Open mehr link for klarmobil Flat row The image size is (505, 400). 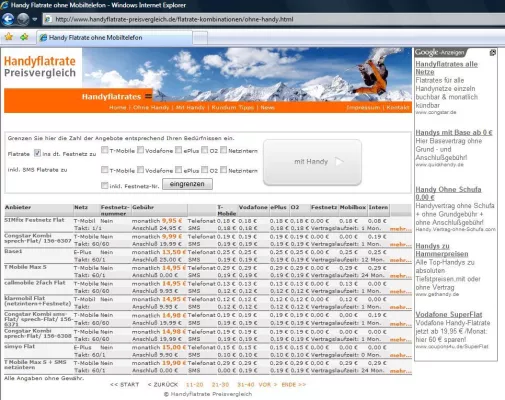click(400, 307)
